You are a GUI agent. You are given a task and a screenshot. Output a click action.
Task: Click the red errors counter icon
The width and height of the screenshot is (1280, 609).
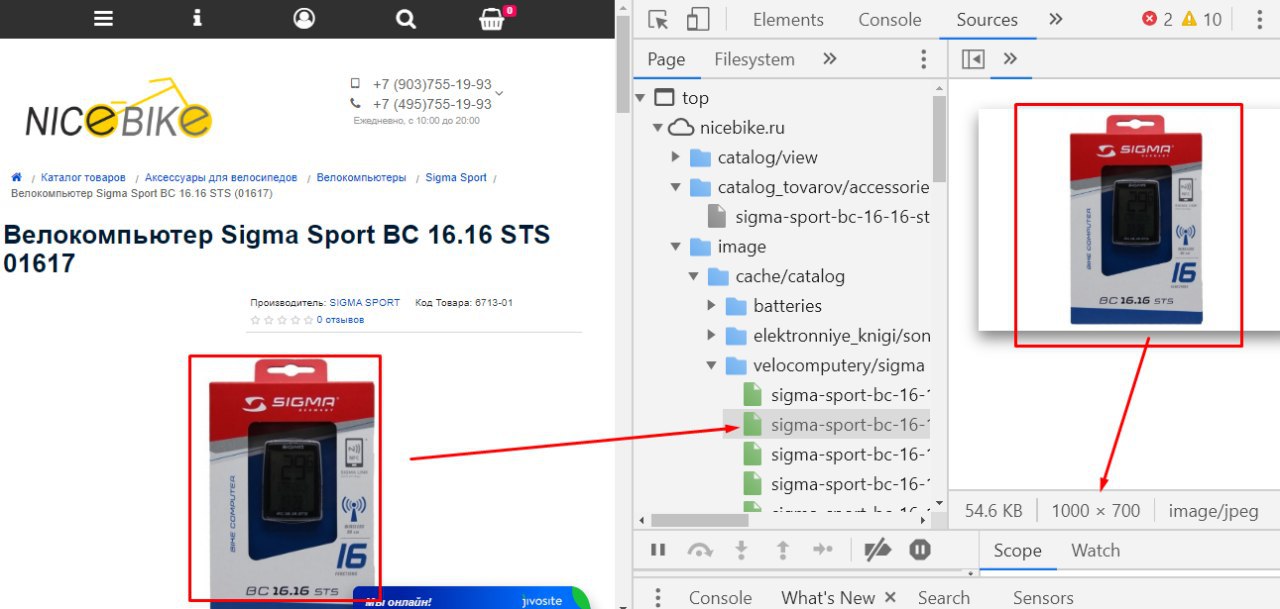pyautogui.click(x=1150, y=19)
